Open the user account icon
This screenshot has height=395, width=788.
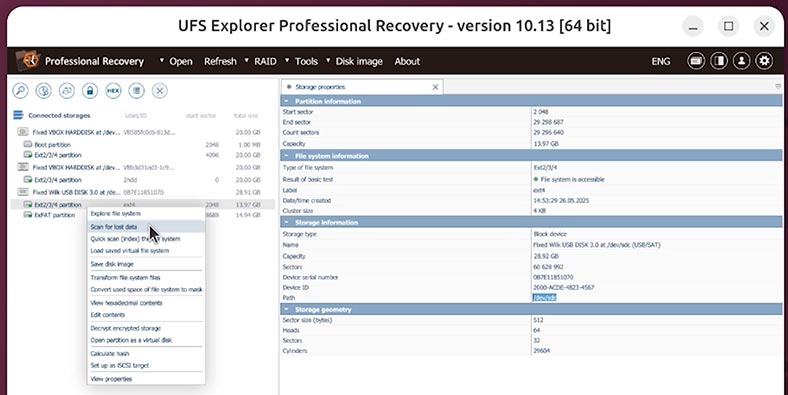click(x=741, y=61)
